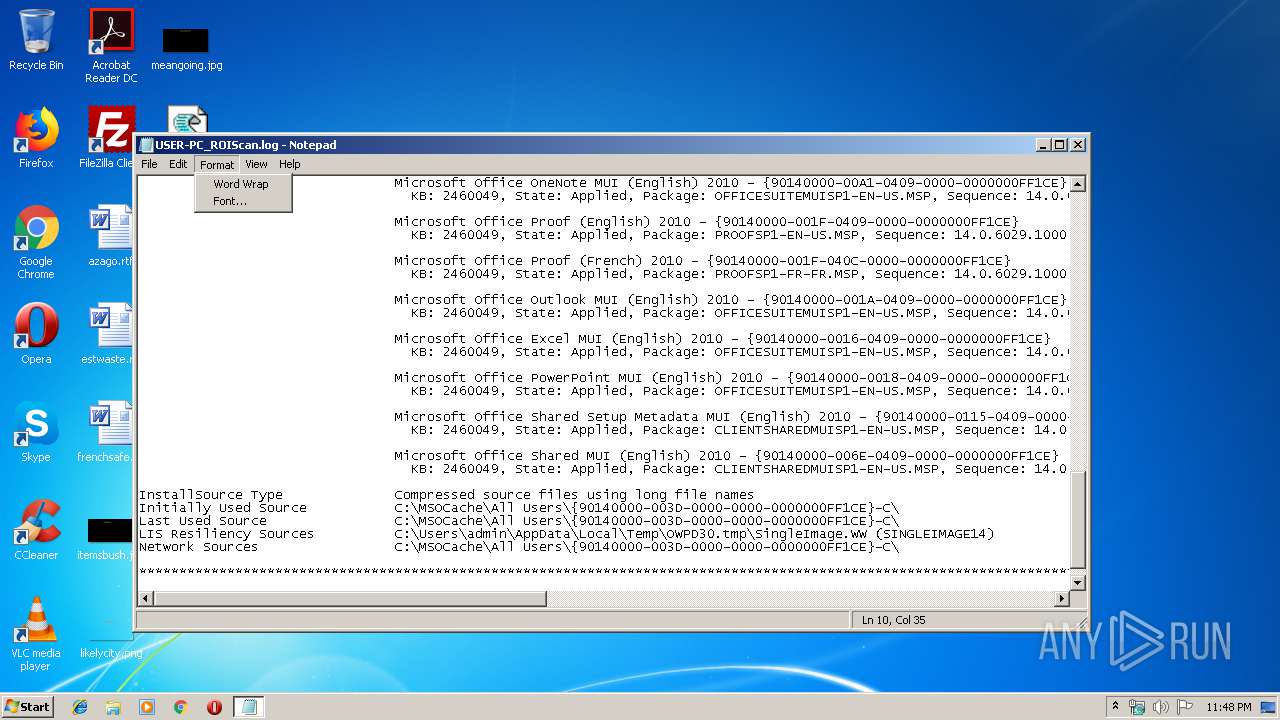The height and width of the screenshot is (720, 1280).
Task: Open the 11:48 PM clock
Action: coord(1229,707)
